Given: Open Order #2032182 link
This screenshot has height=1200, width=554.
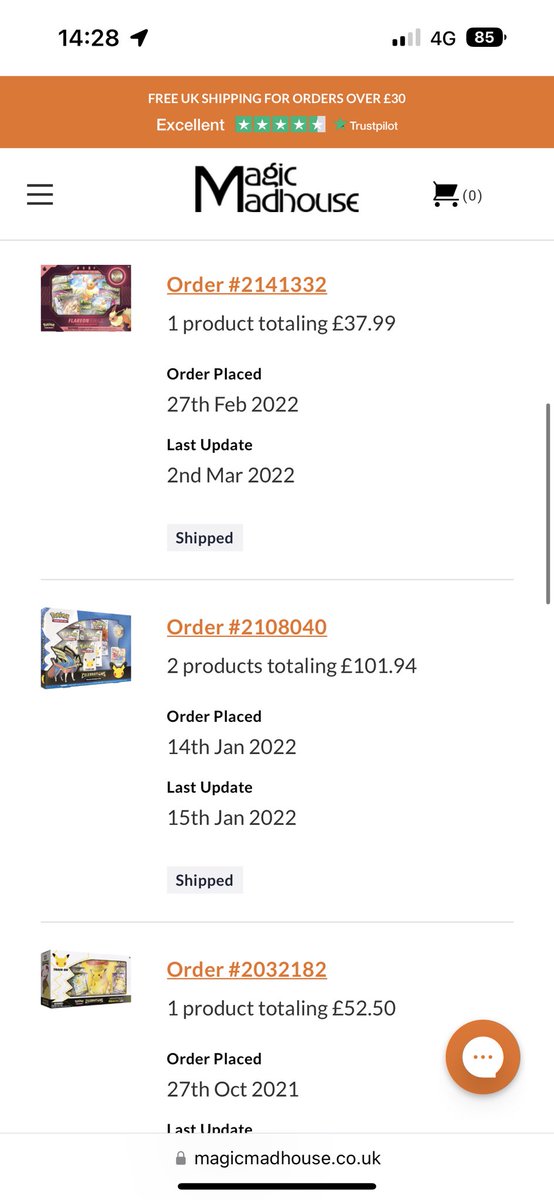Looking at the screenshot, I should [x=247, y=970].
